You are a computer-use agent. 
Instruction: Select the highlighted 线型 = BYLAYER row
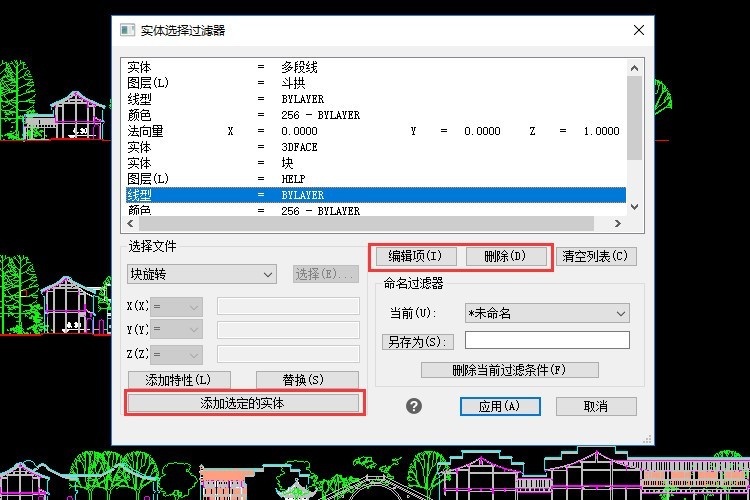375,195
